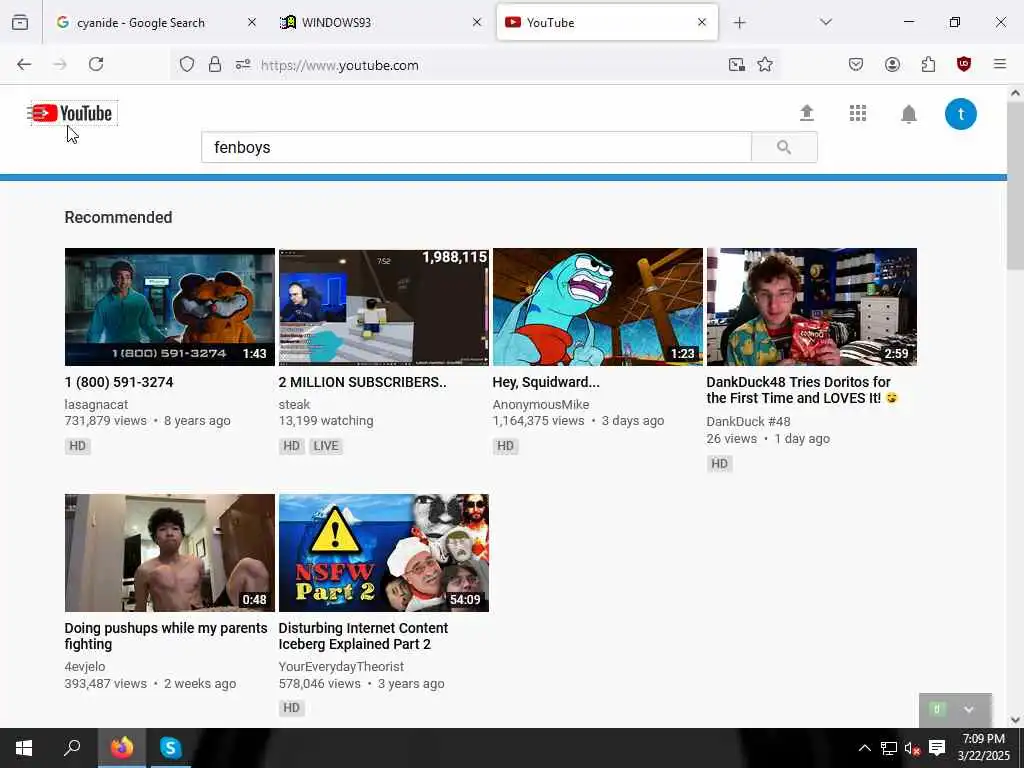Visit the 'DankDuck #48' channel link

pyautogui.click(x=748, y=422)
